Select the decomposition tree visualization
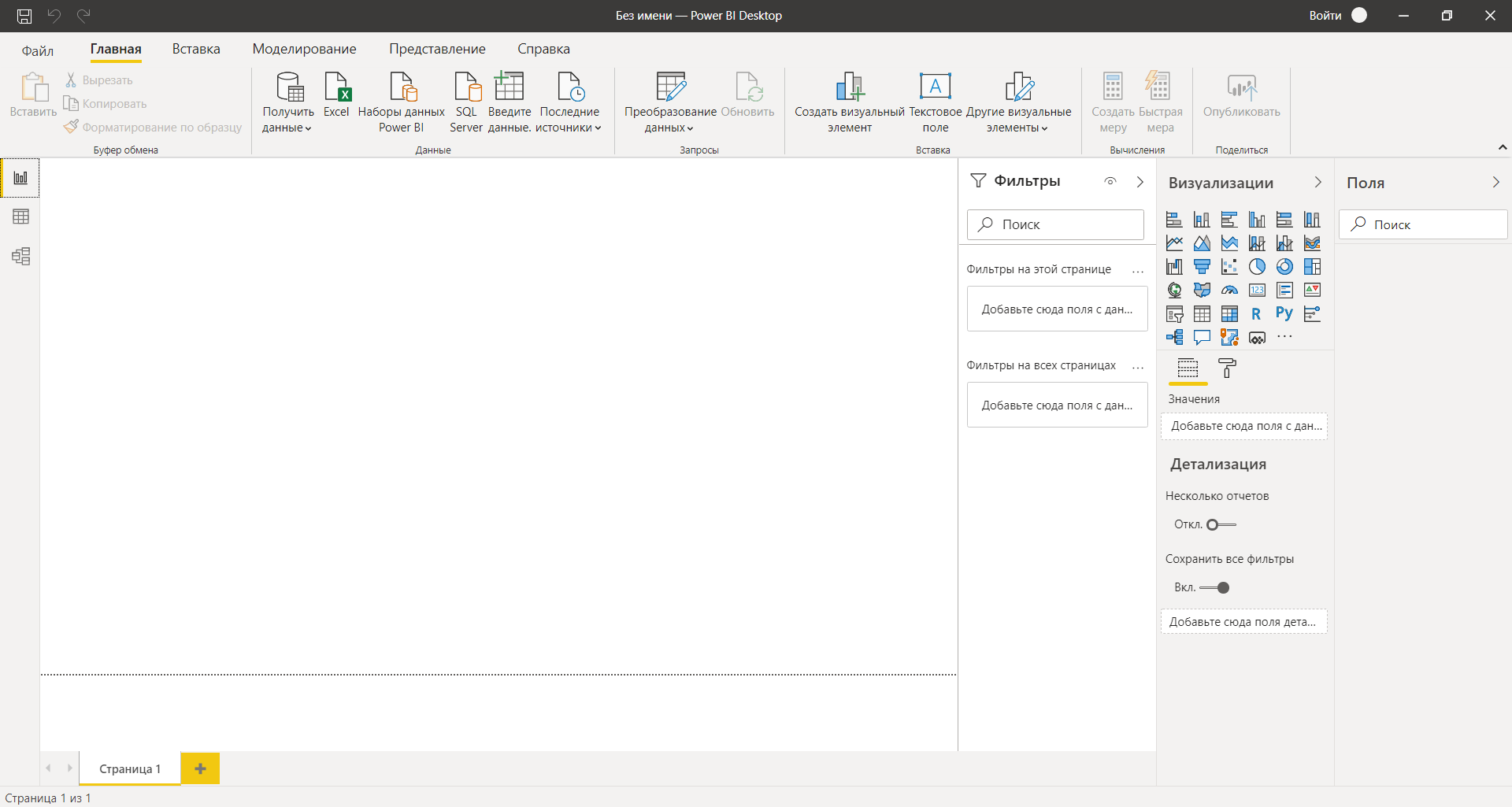 [x=1174, y=338]
